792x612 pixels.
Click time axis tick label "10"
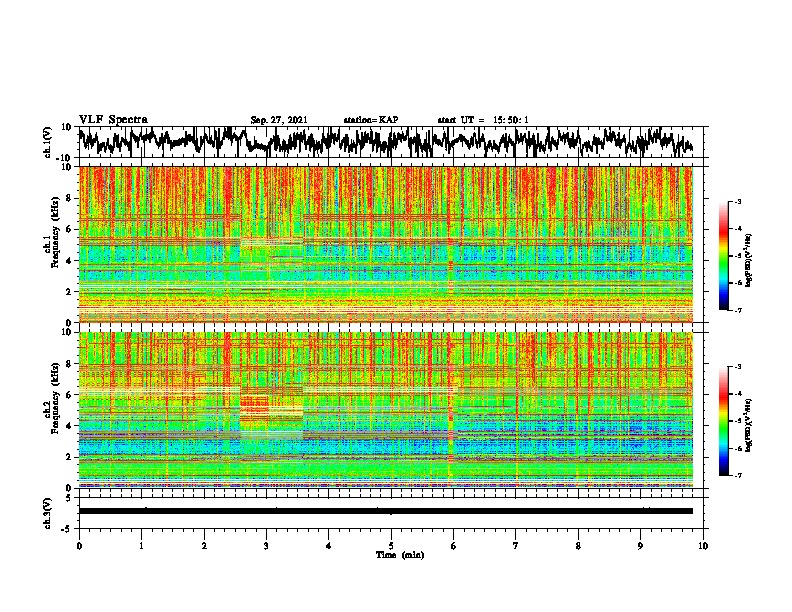703,546
